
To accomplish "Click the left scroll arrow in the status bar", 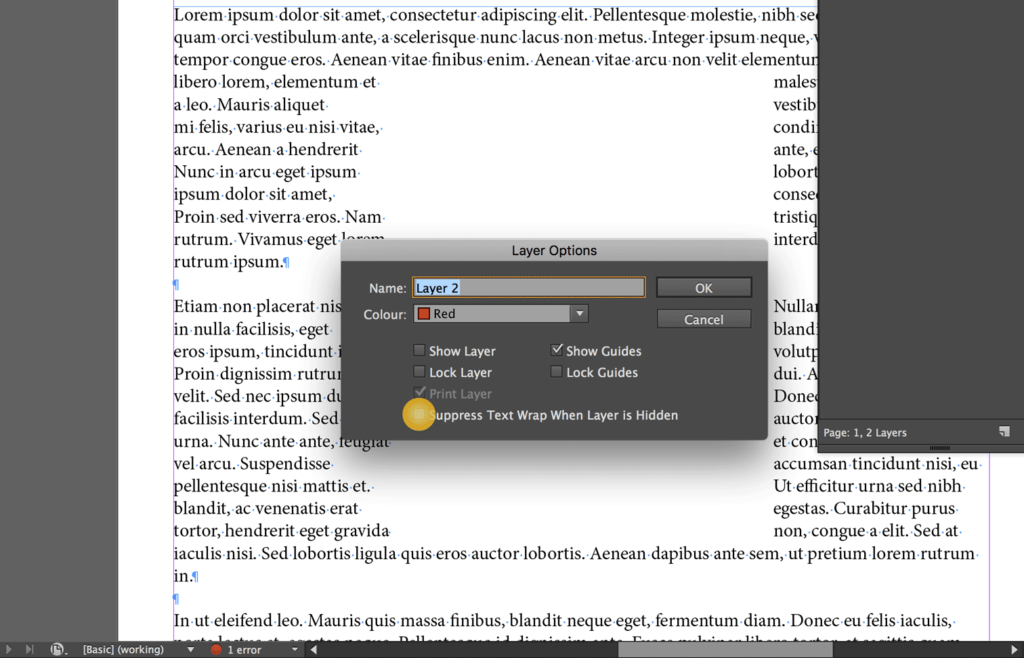I will [x=312, y=648].
